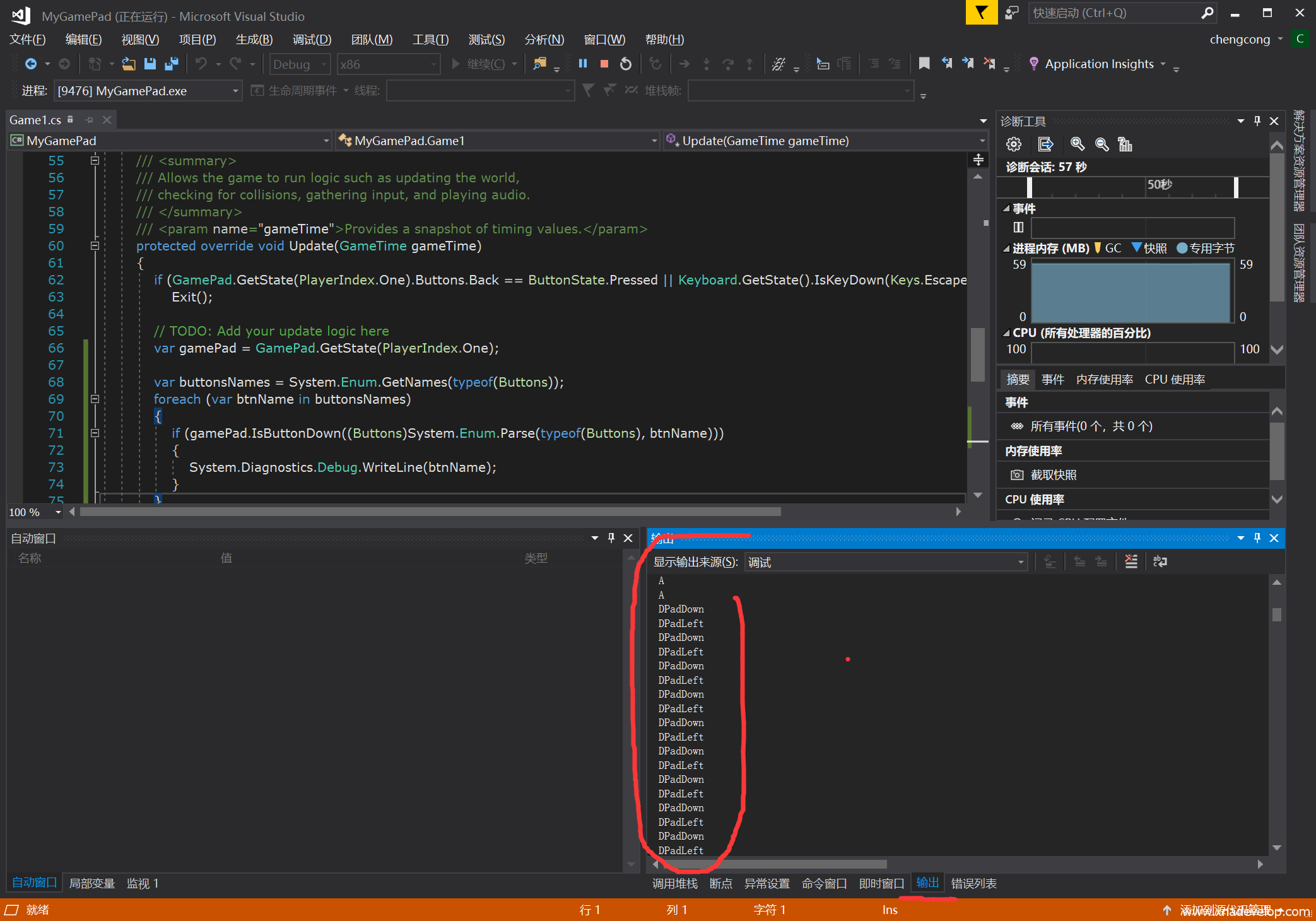Collapse the Update method at line 60

(95, 246)
